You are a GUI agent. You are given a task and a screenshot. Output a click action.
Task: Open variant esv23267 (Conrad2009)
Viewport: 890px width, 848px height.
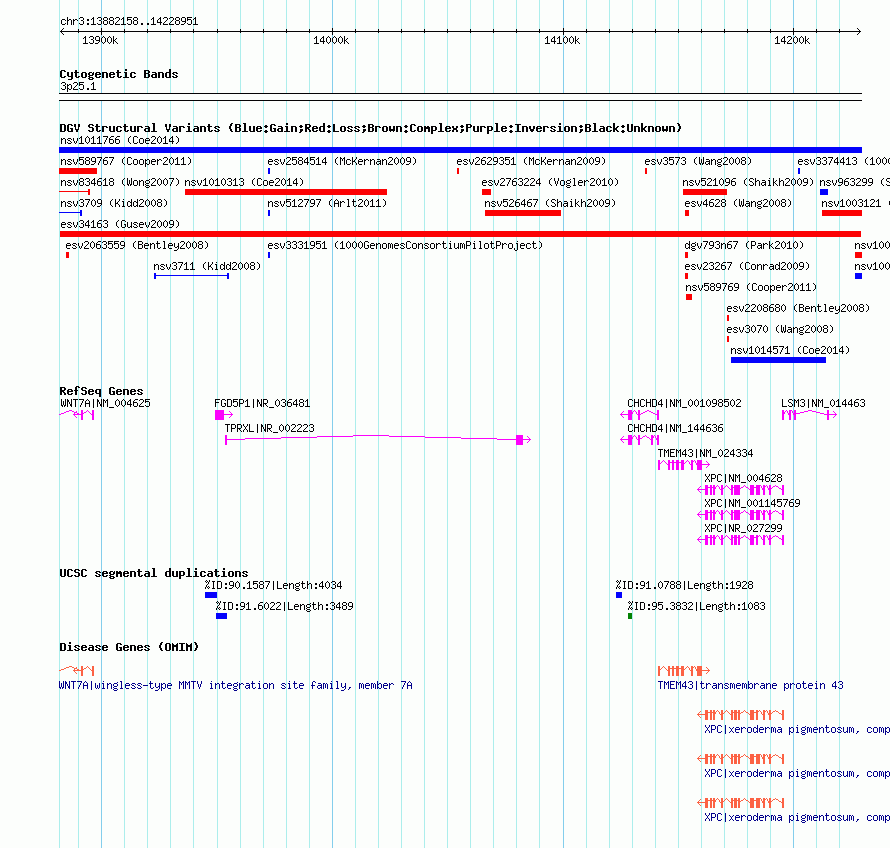pos(747,266)
